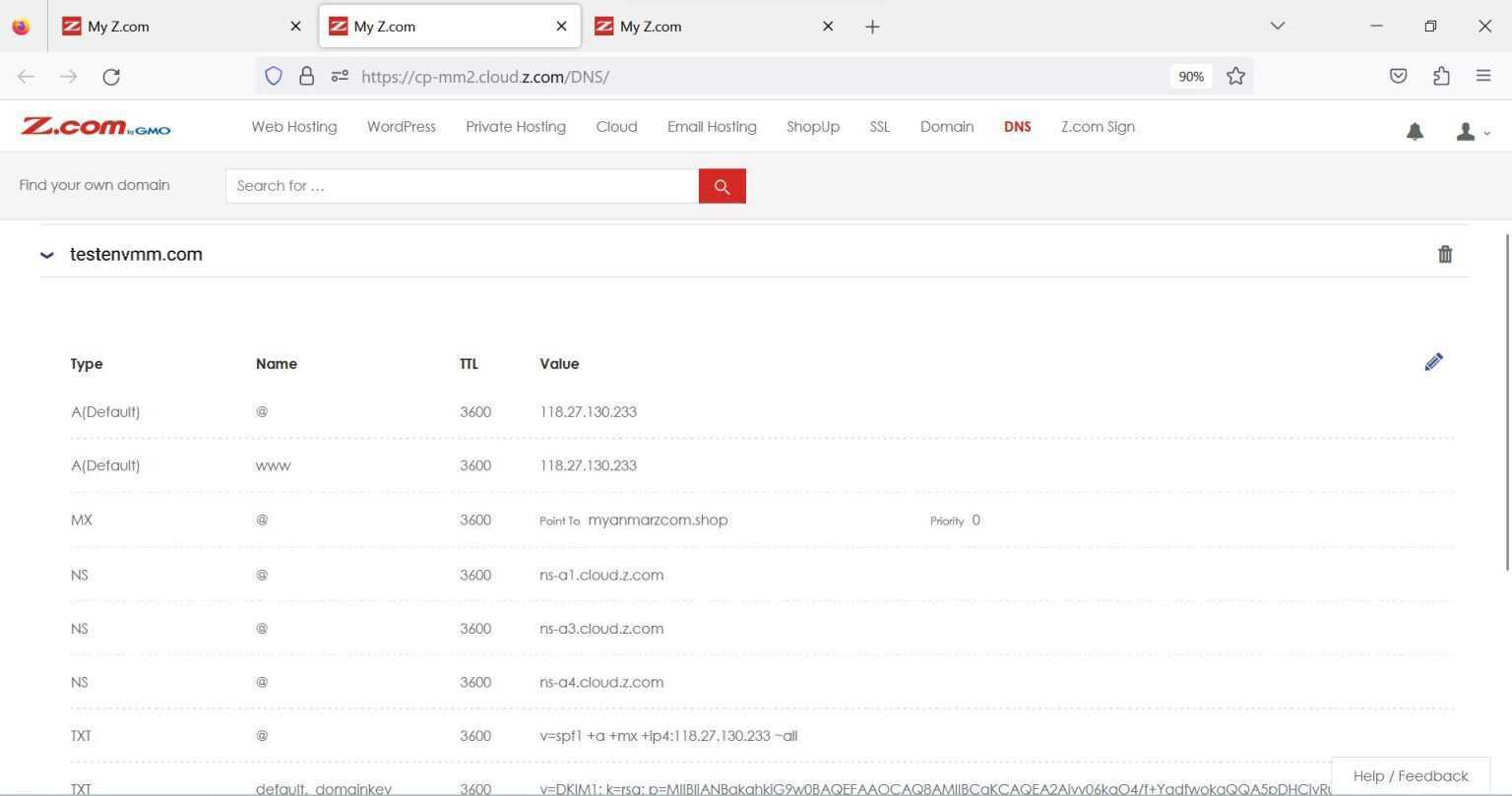The width and height of the screenshot is (1512, 796).
Task: Open the SSL menu item
Action: pyautogui.click(x=880, y=126)
